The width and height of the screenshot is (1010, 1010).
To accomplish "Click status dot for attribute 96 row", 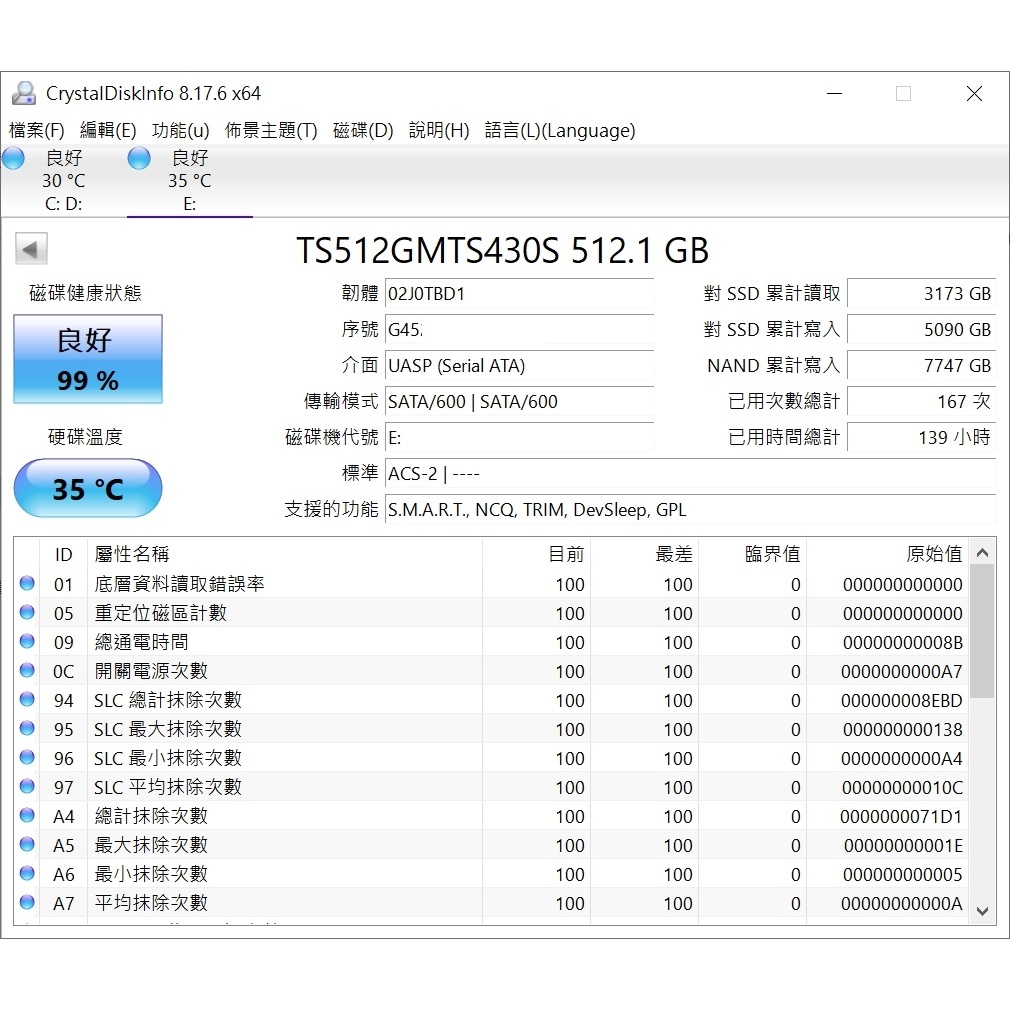I will click(27, 757).
